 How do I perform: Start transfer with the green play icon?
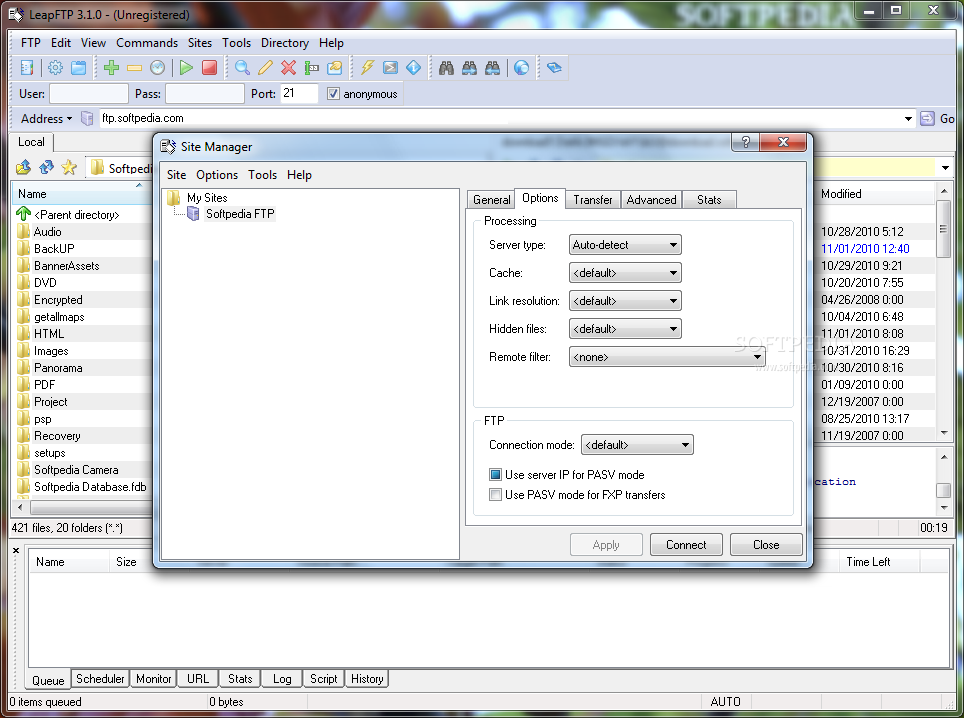[186, 68]
